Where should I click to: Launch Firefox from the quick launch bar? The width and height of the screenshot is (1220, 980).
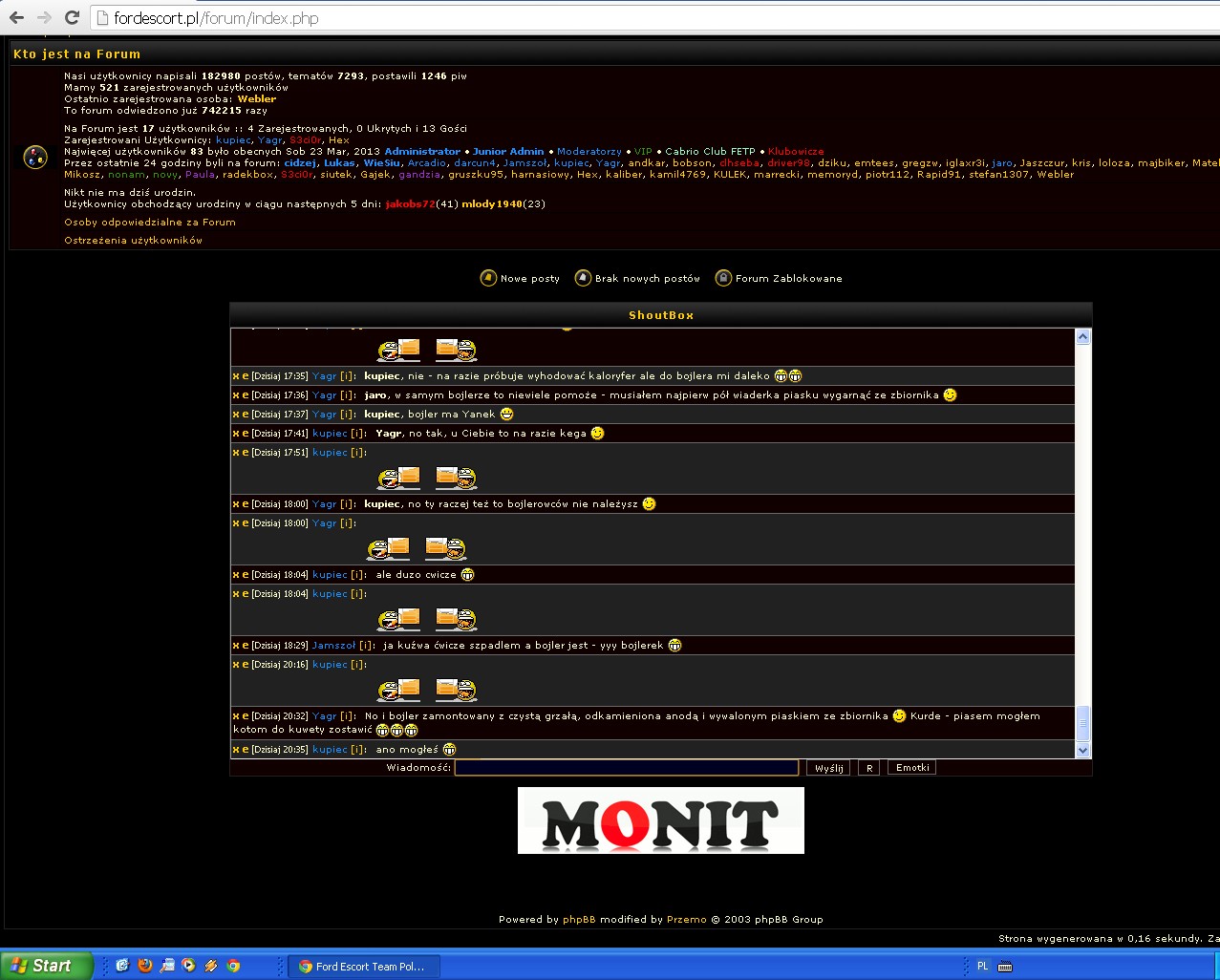pyautogui.click(x=145, y=966)
